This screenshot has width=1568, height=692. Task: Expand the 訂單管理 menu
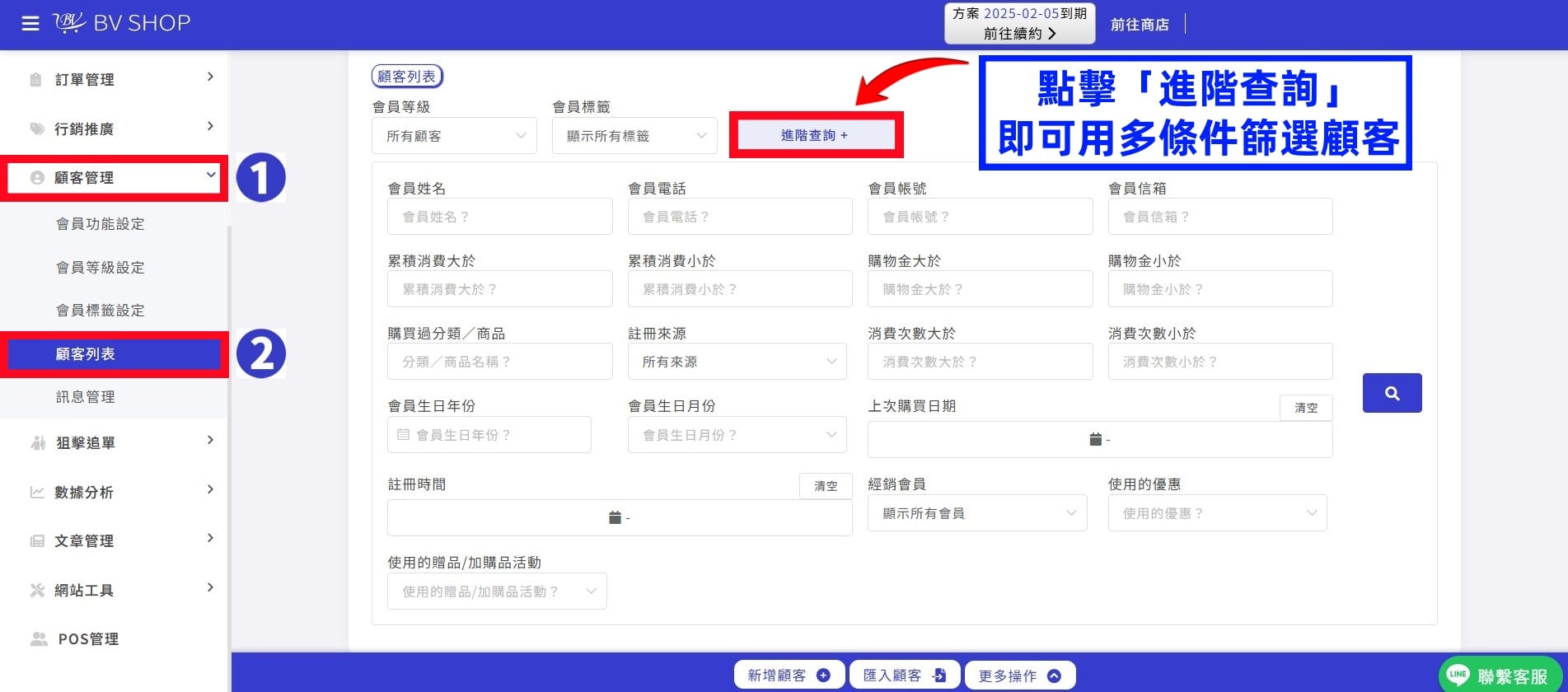click(x=210, y=77)
